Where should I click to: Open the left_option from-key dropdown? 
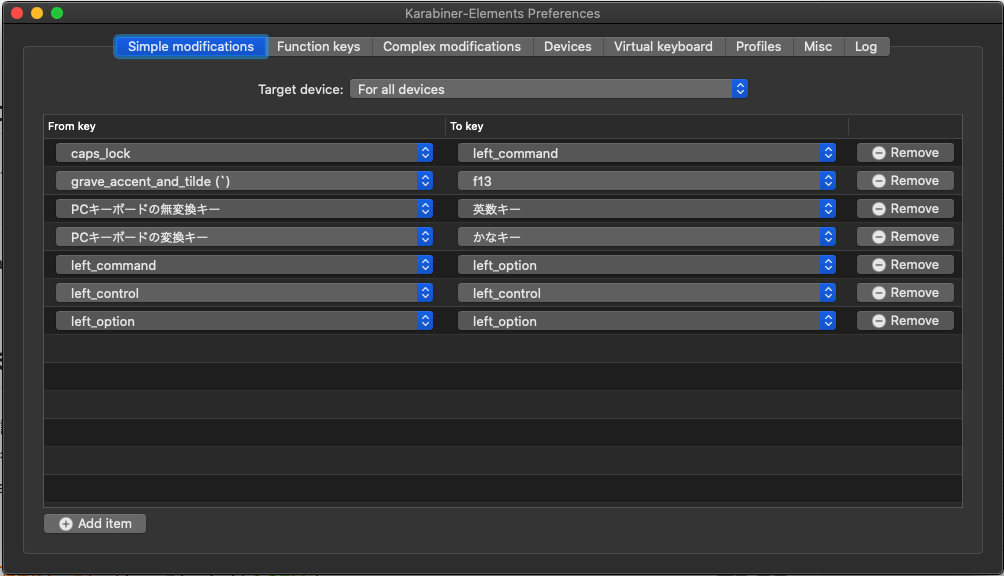click(x=244, y=321)
